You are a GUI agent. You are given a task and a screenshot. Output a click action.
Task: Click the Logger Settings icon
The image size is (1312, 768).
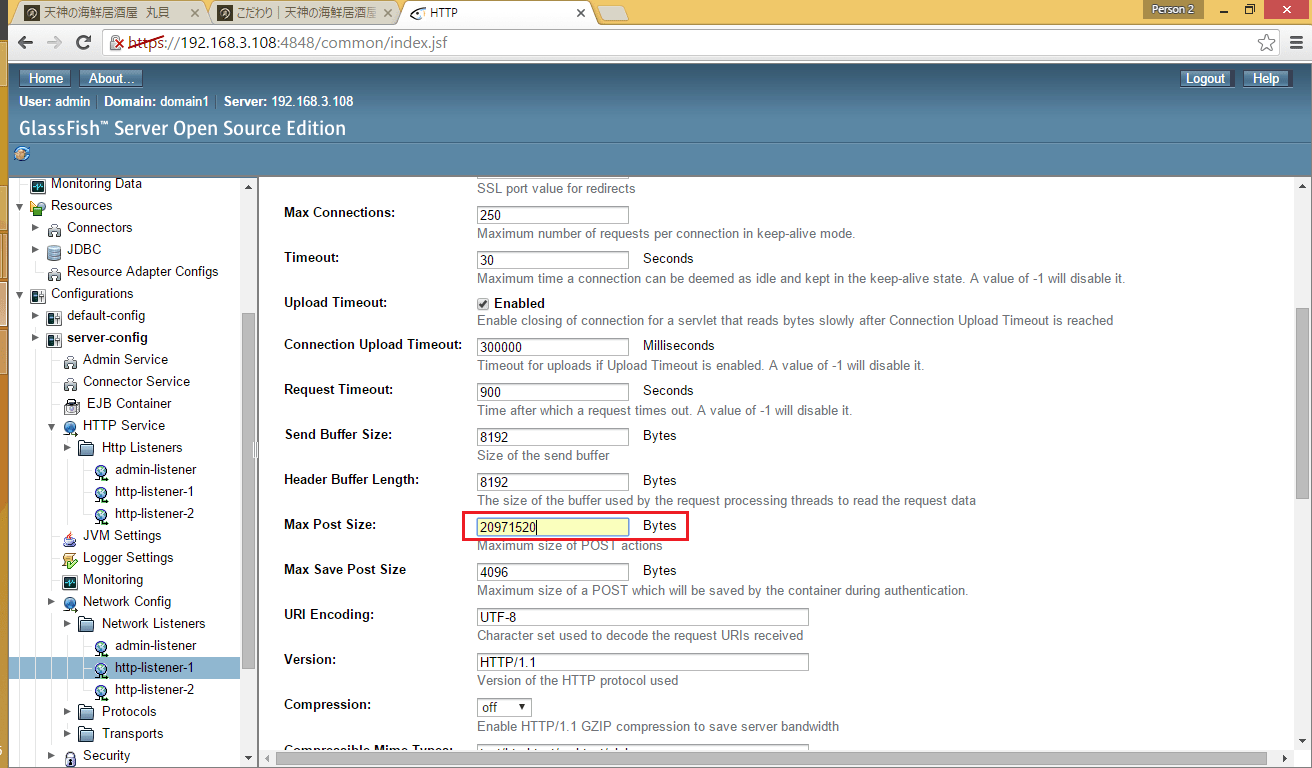point(70,559)
